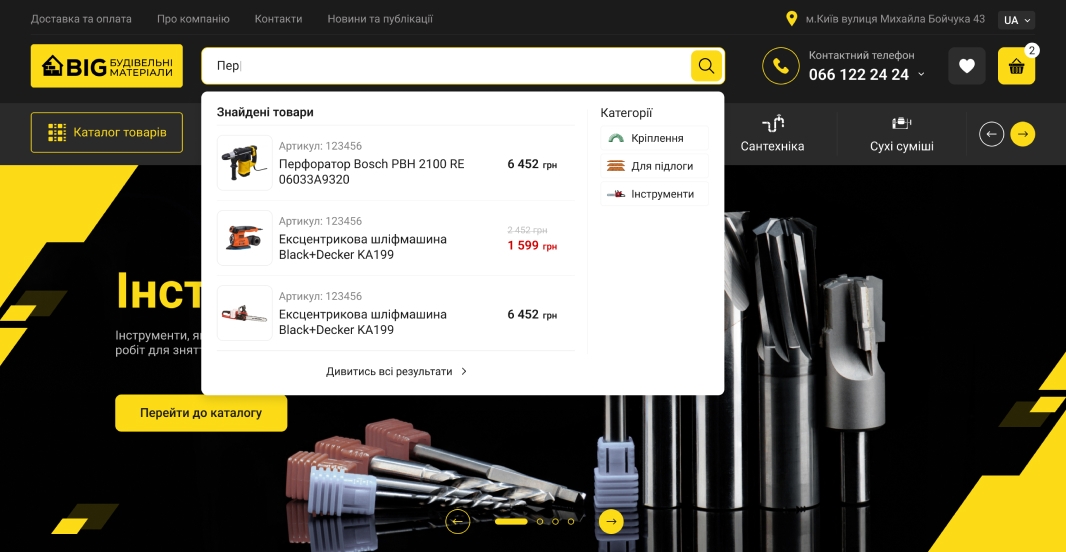Open the wishlist heart icon
This screenshot has height=552, width=1066.
point(966,66)
